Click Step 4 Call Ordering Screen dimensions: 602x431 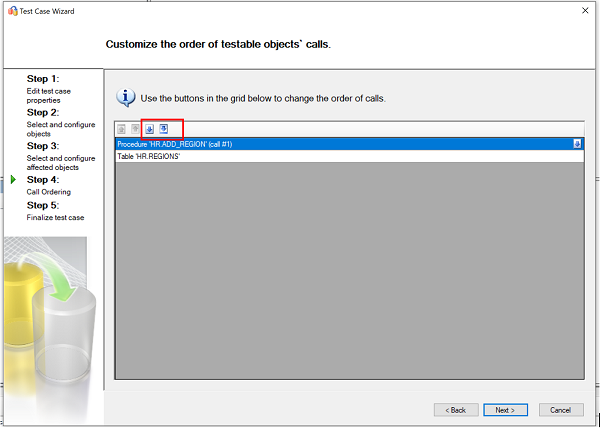click(48, 185)
